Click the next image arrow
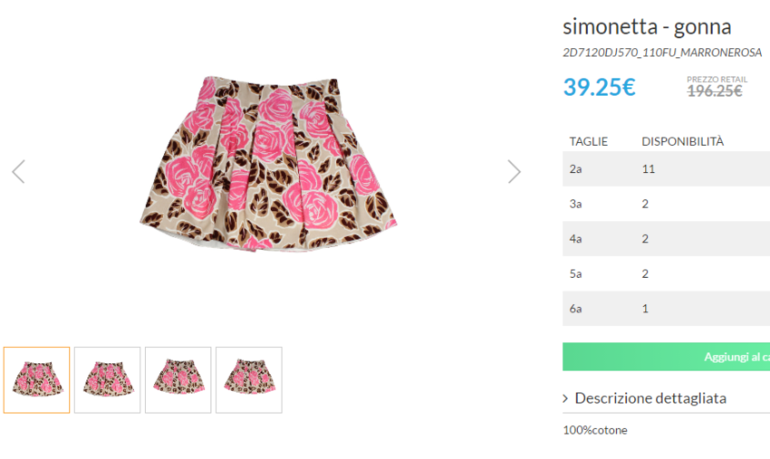The width and height of the screenshot is (770, 459). tap(514, 172)
